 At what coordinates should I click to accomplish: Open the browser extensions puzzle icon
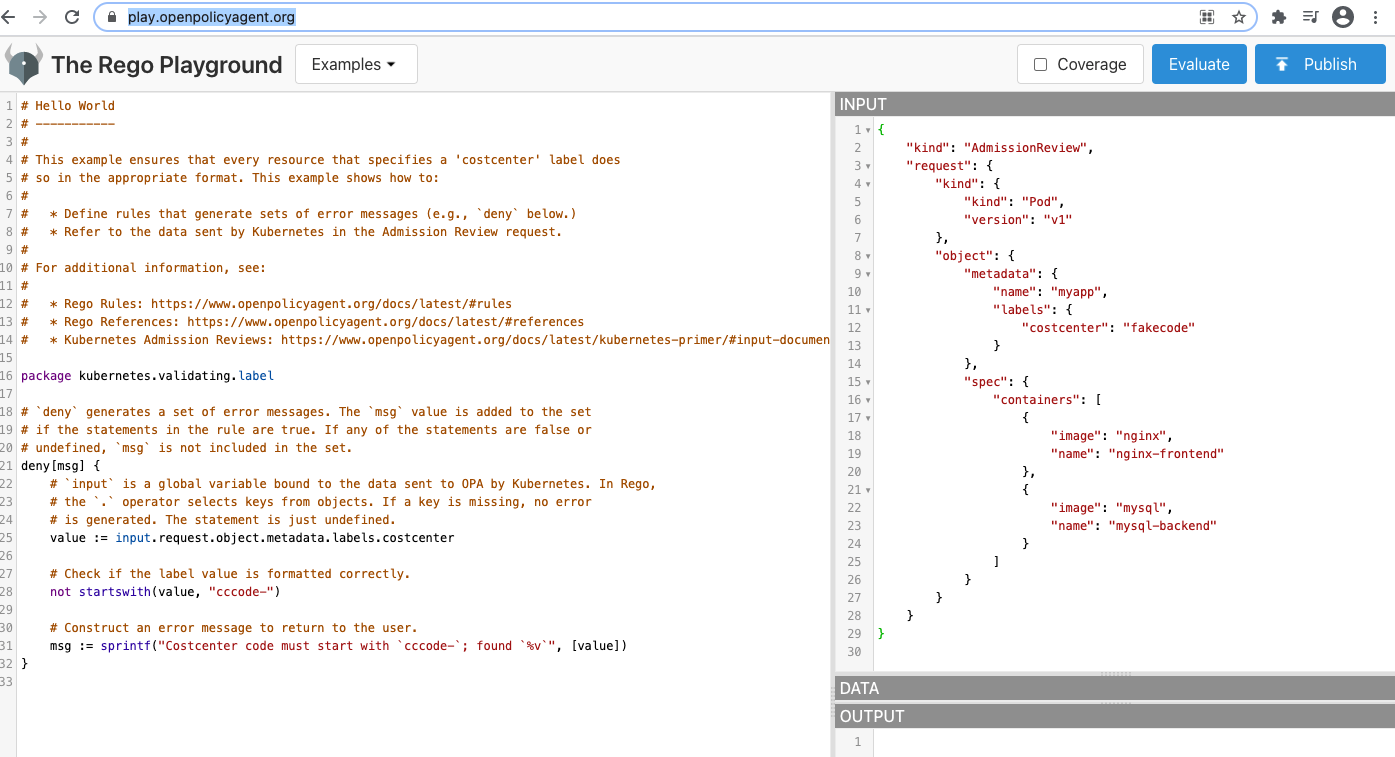point(1278,17)
